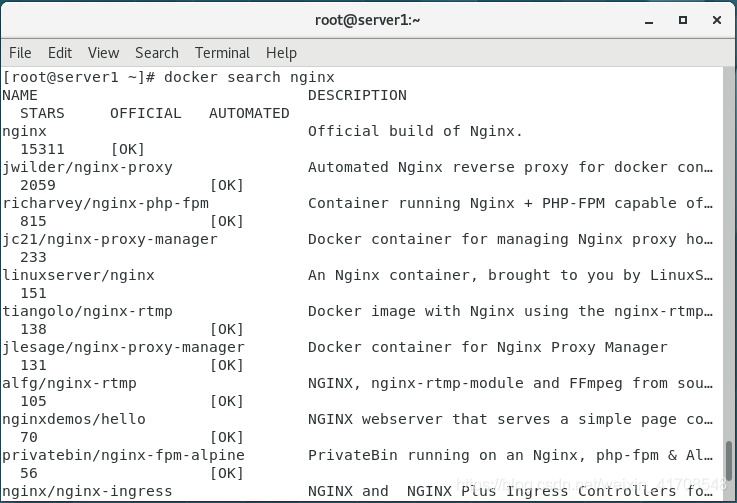
Task: Click the [OK] marker on the 70 row
Action: (x=227, y=437)
